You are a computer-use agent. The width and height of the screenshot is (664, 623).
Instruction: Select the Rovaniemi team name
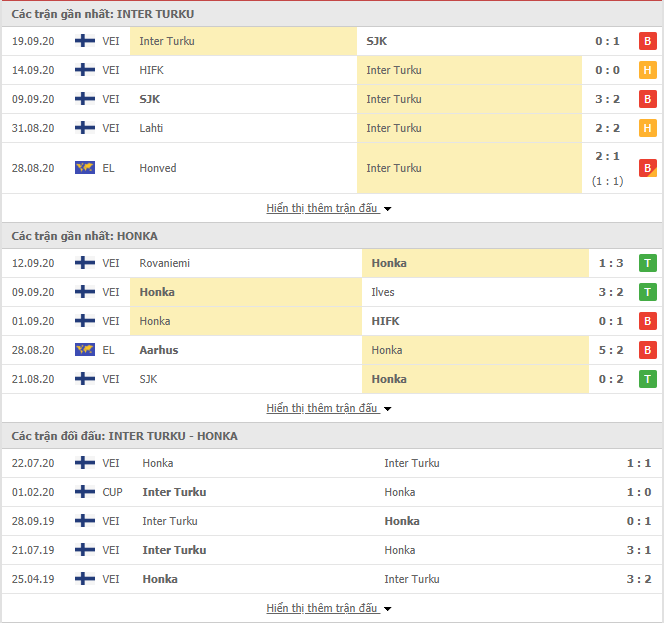point(164,263)
